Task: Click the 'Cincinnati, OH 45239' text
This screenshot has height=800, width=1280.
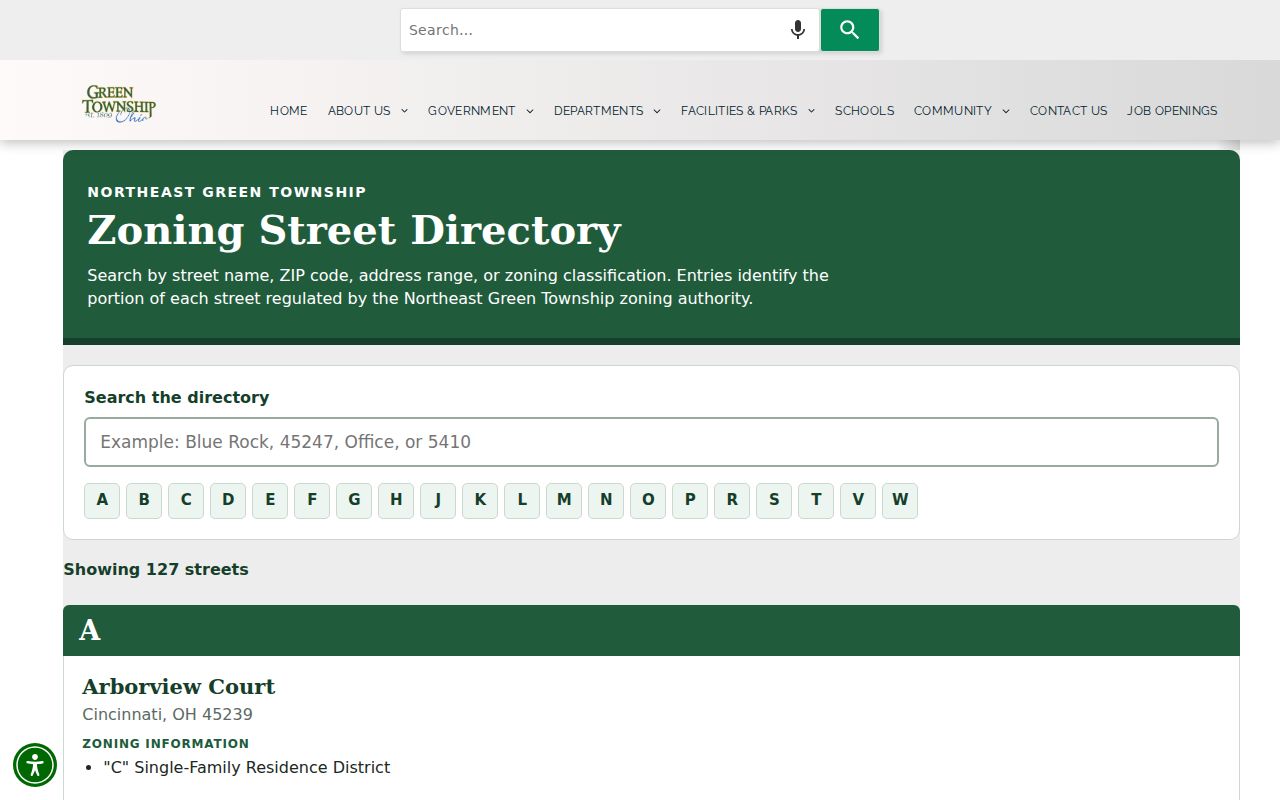Action: [167, 715]
